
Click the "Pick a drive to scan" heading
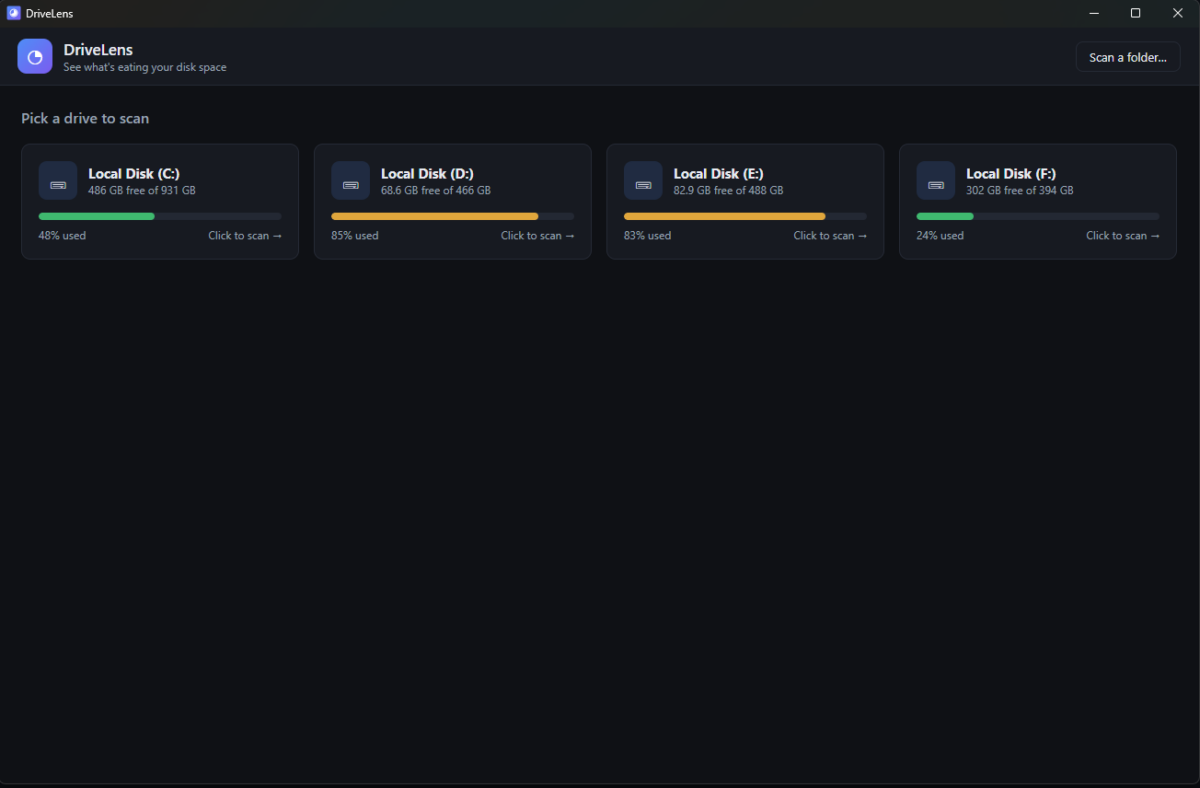point(85,118)
